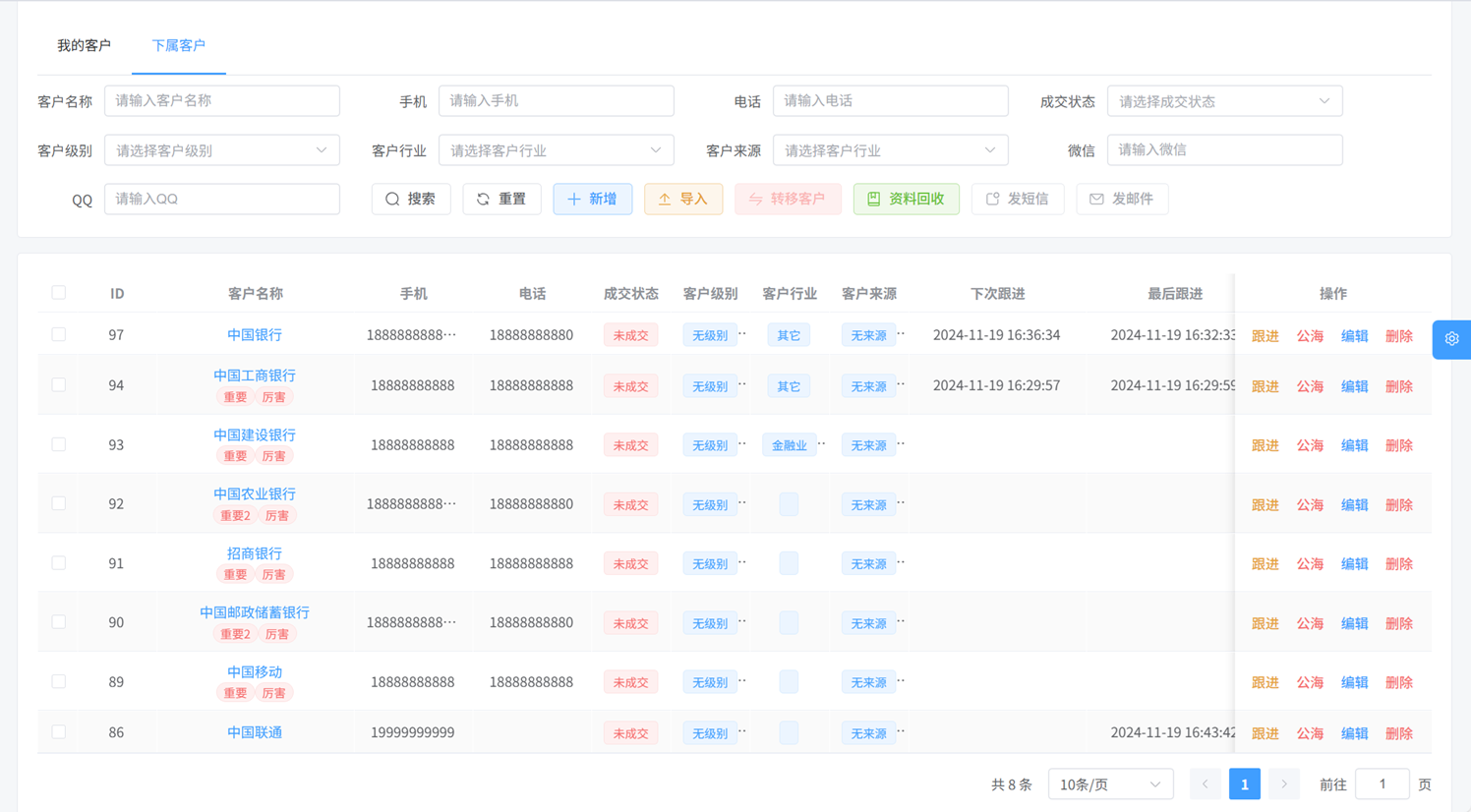Open customer 招商银行 link
The width and height of the screenshot is (1471, 812).
[255, 553]
